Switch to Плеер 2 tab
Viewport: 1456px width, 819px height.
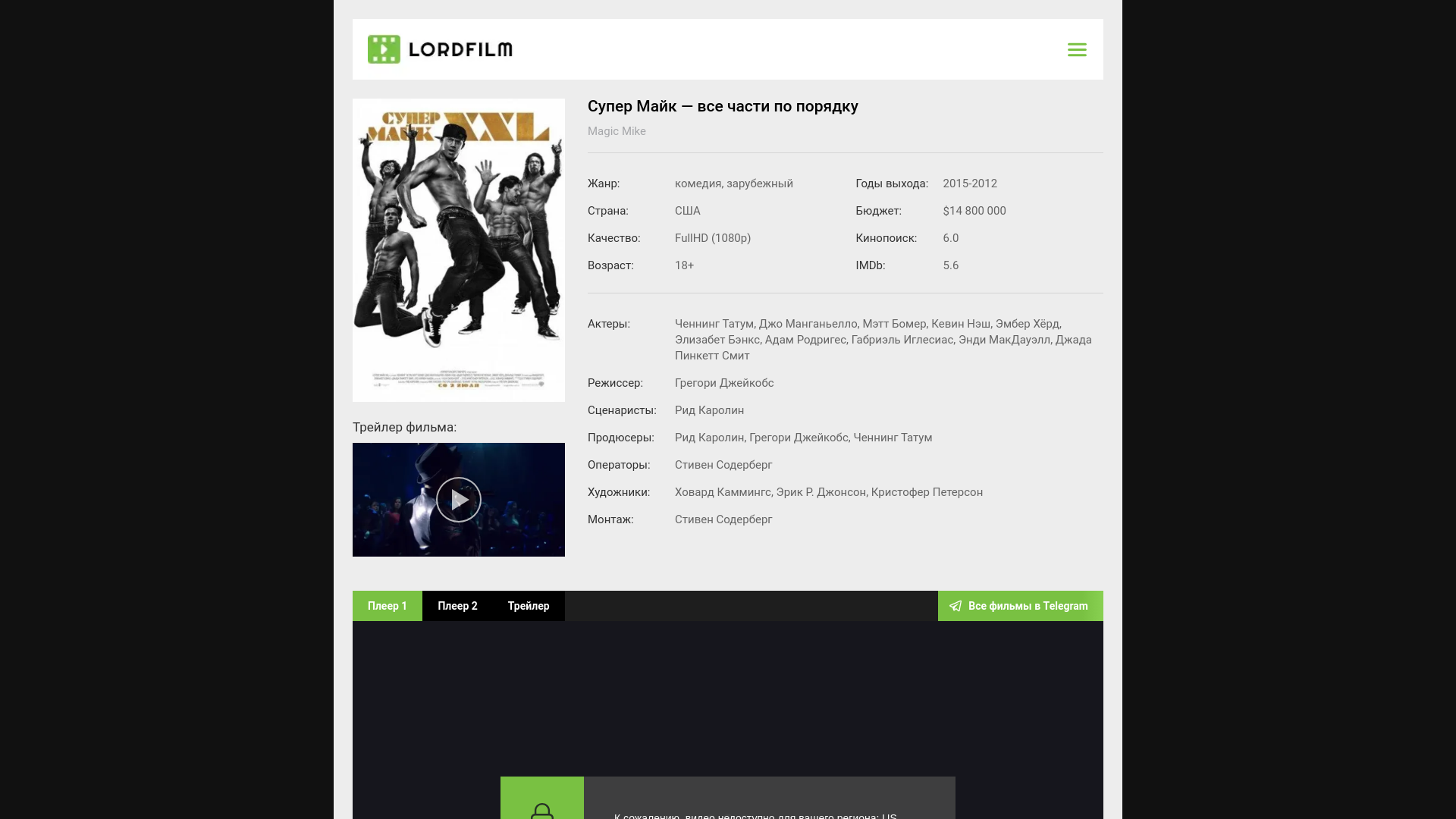tap(457, 606)
